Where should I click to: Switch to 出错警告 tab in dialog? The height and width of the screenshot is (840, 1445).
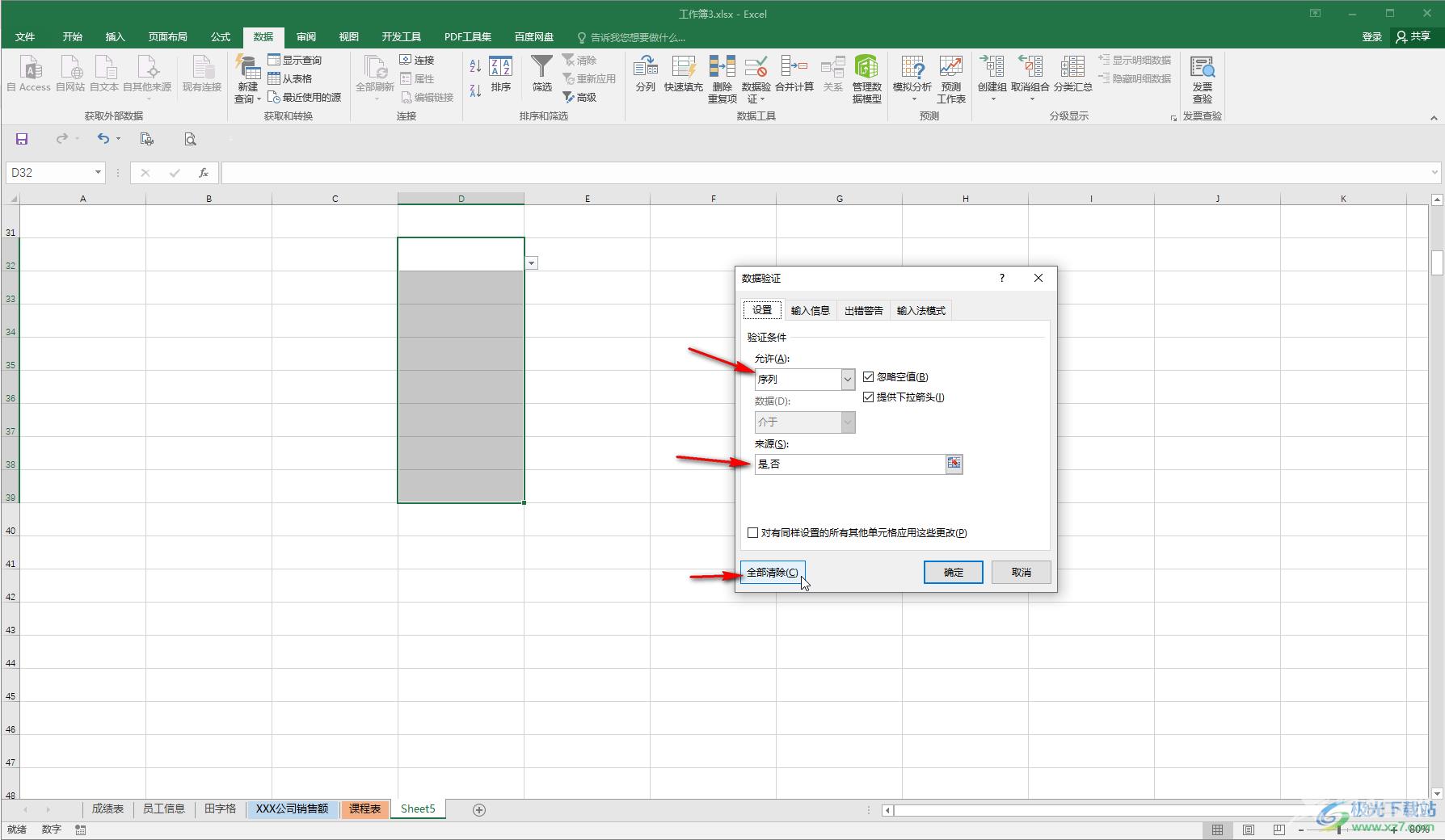tap(863, 310)
